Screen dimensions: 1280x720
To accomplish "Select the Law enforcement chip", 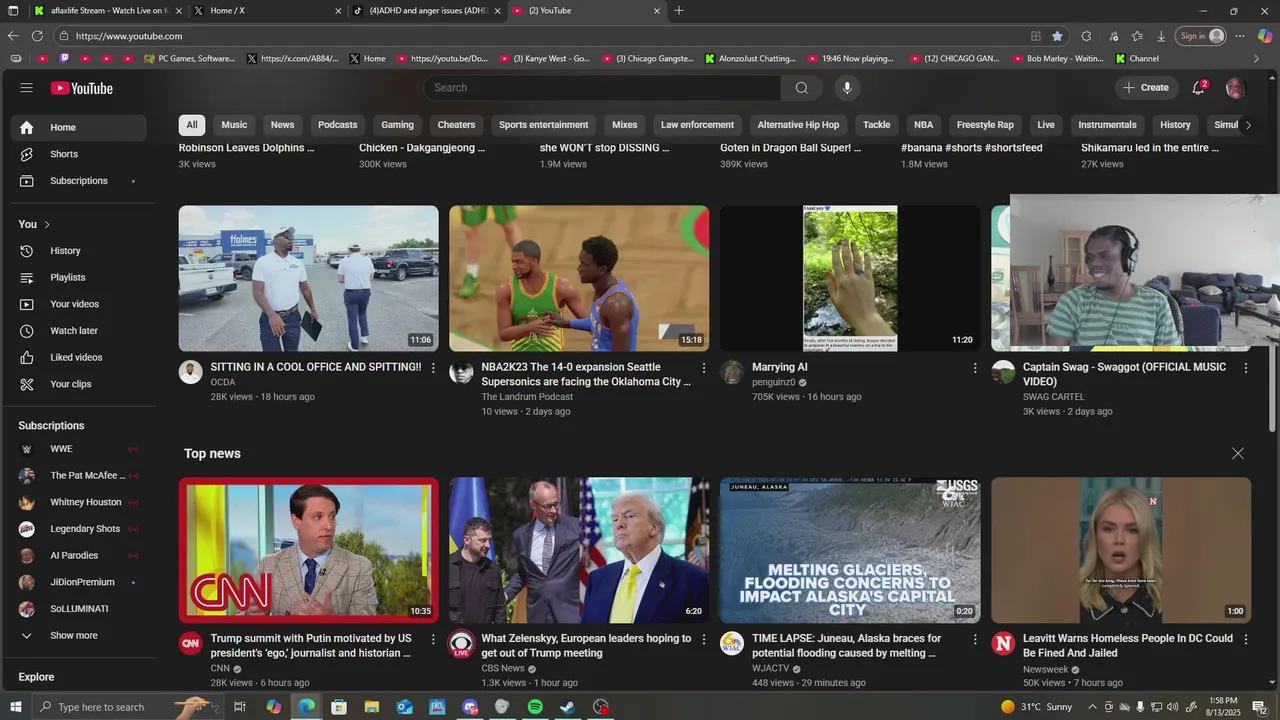I will click(697, 125).
